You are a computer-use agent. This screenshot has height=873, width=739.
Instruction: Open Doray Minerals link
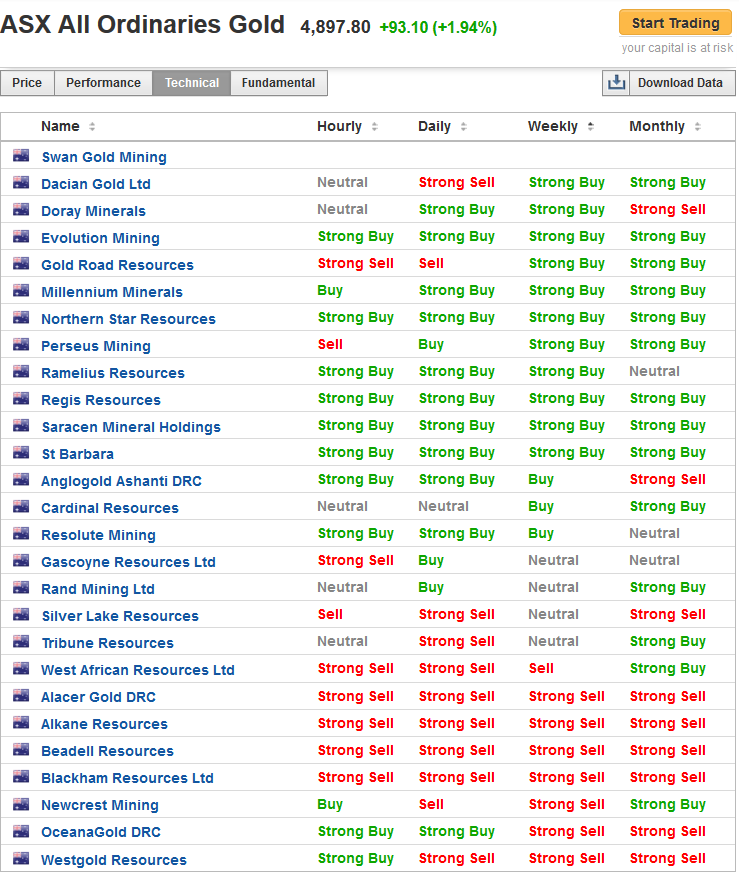click(x=94, y=212)
